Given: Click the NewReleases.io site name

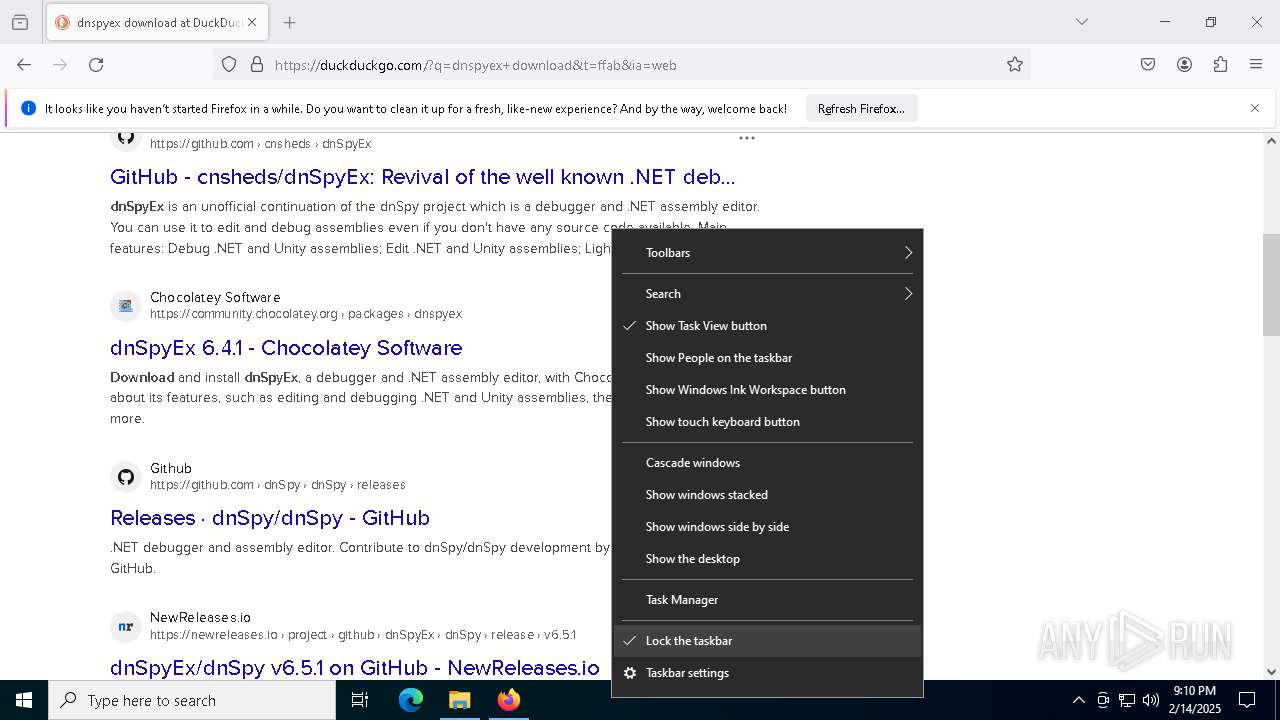Looking at the screenshot, I should [200, 617].
